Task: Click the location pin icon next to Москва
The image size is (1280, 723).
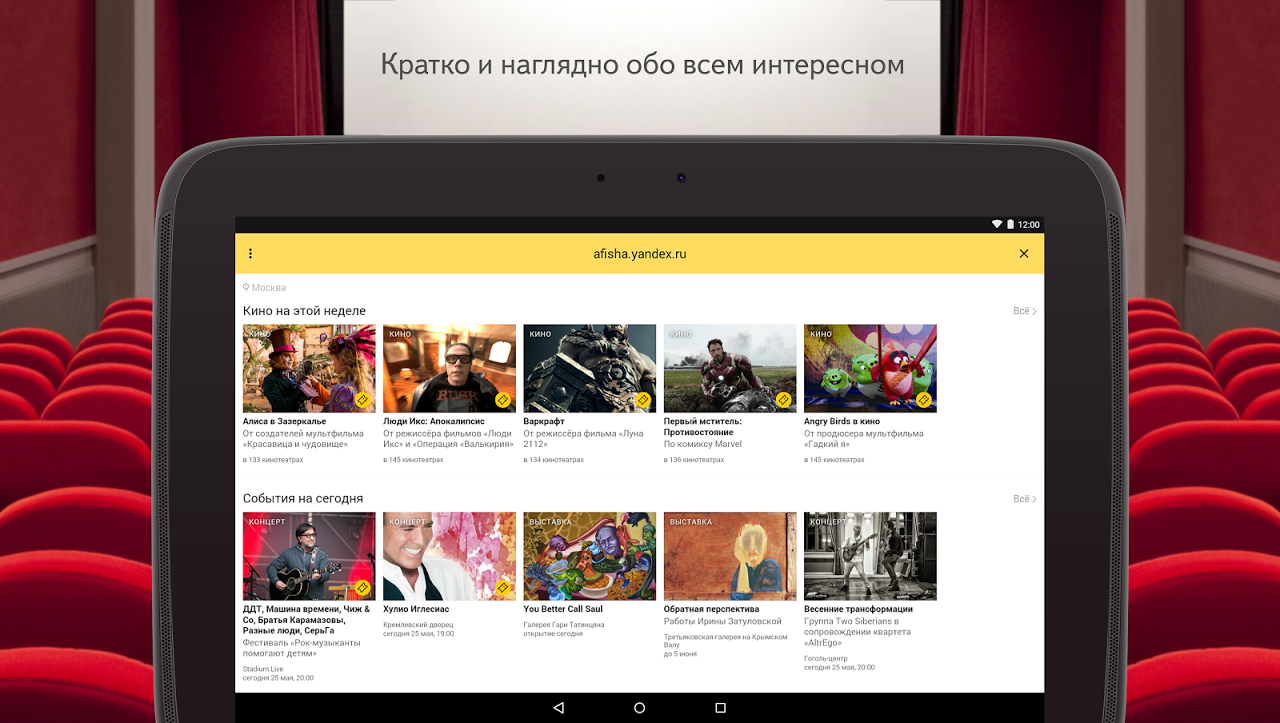Action: tap(246, 288)
